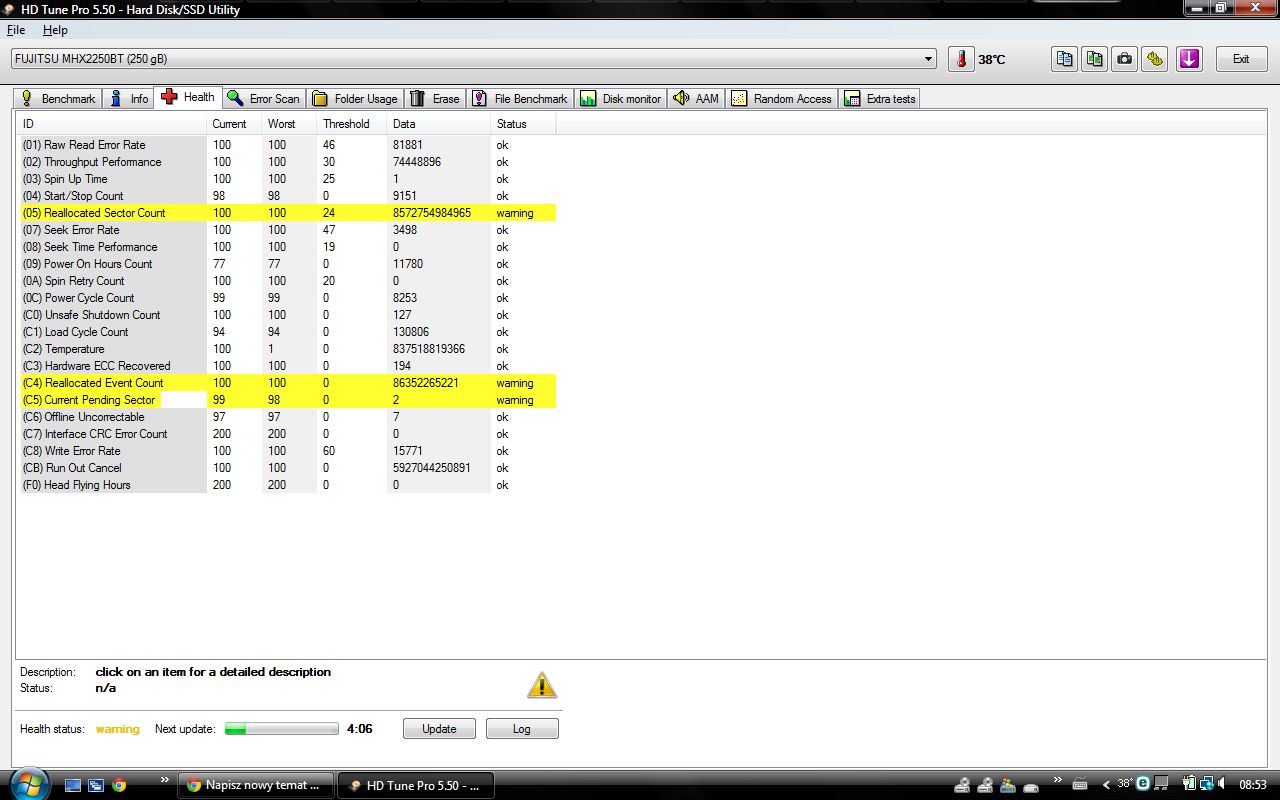This screenshot has height=800, width=1280.
Task: Click the copy screenshot to clipboard icon
Action: (x=1095, y=59)
